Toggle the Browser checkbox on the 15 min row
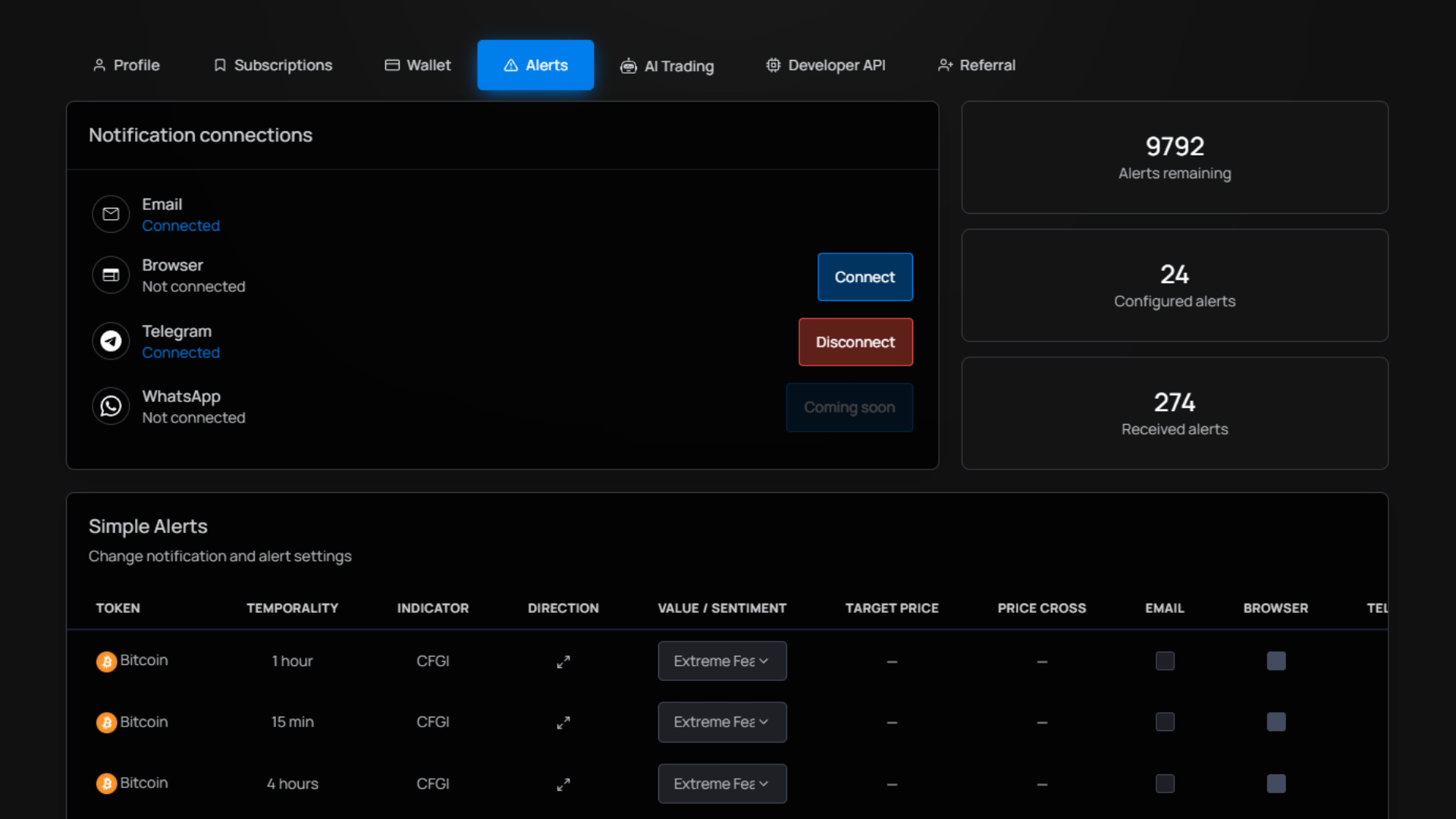 coord(1276,722)
